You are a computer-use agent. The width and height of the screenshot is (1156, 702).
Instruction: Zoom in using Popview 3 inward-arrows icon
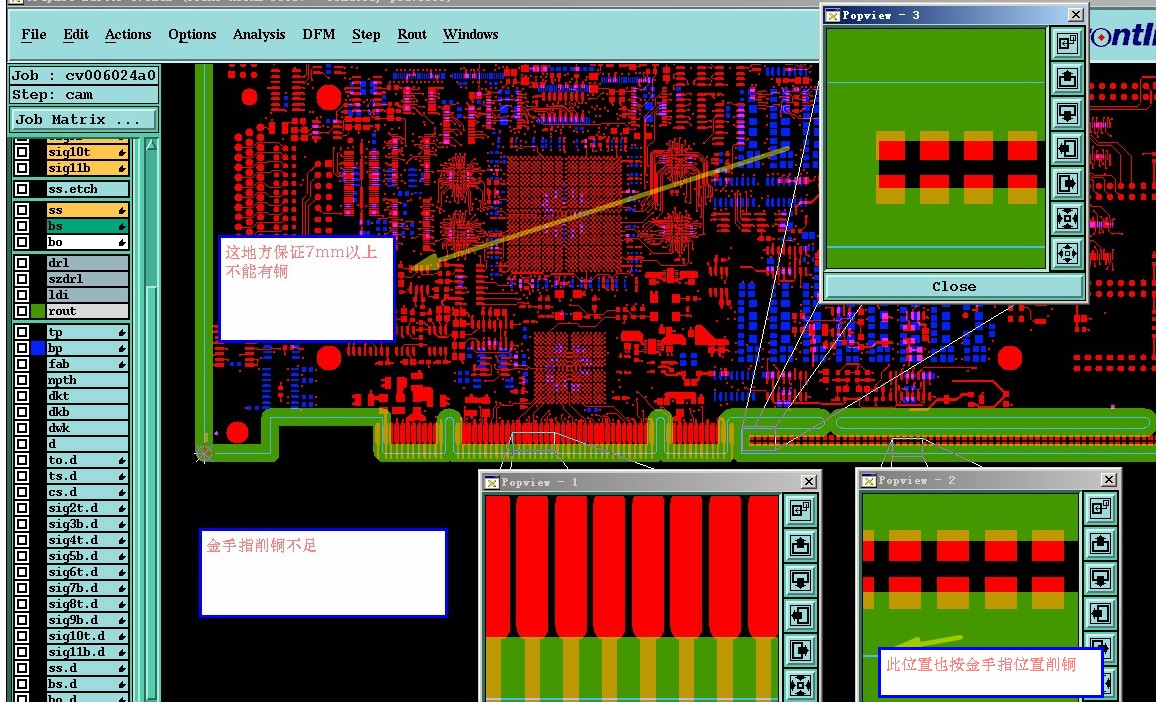click(x=1067, y=218)
